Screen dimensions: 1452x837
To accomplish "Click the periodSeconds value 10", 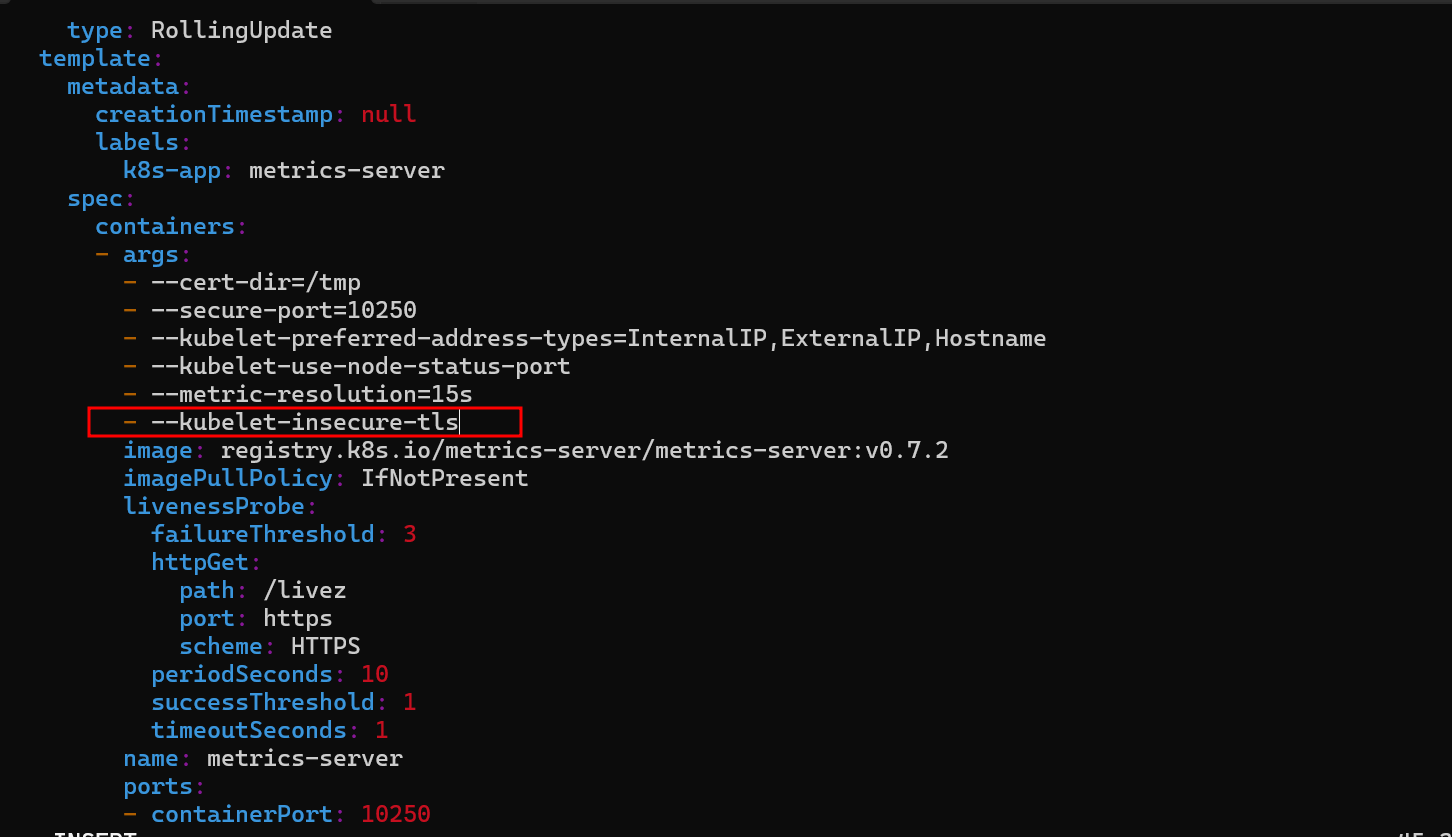I will tap(375, 674).
